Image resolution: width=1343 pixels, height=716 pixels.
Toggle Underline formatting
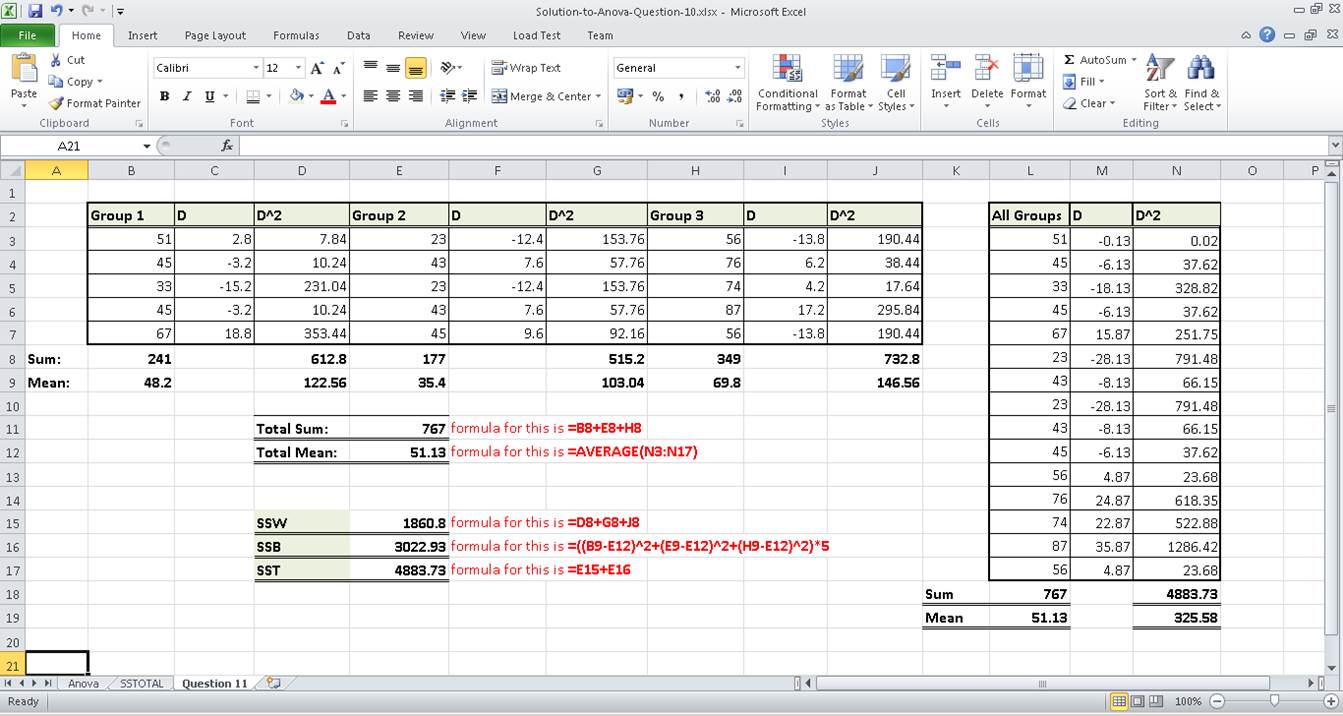(x=210, y=97)
